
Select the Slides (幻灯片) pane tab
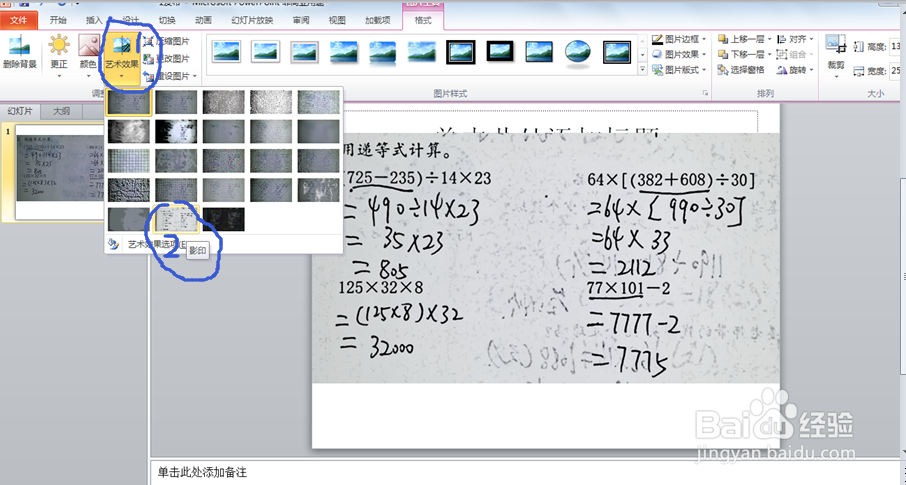(20, 112)
